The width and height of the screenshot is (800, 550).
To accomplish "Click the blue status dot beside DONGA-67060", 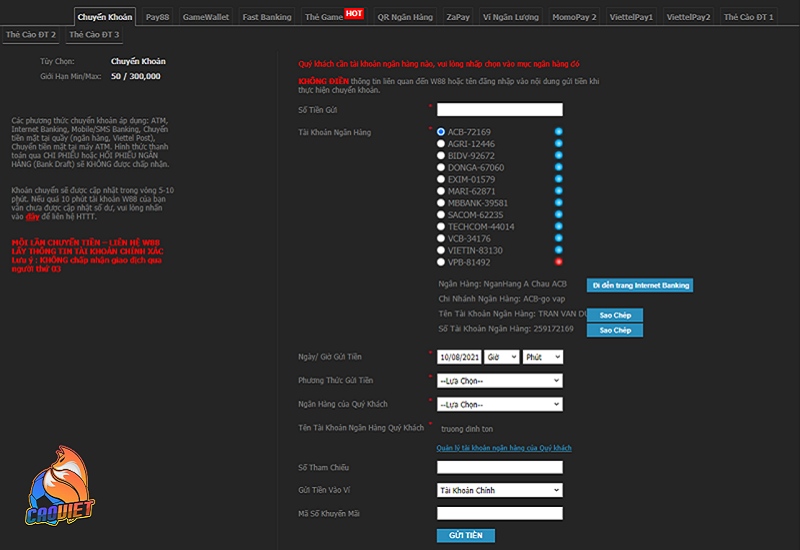I will tap(559, 167).
